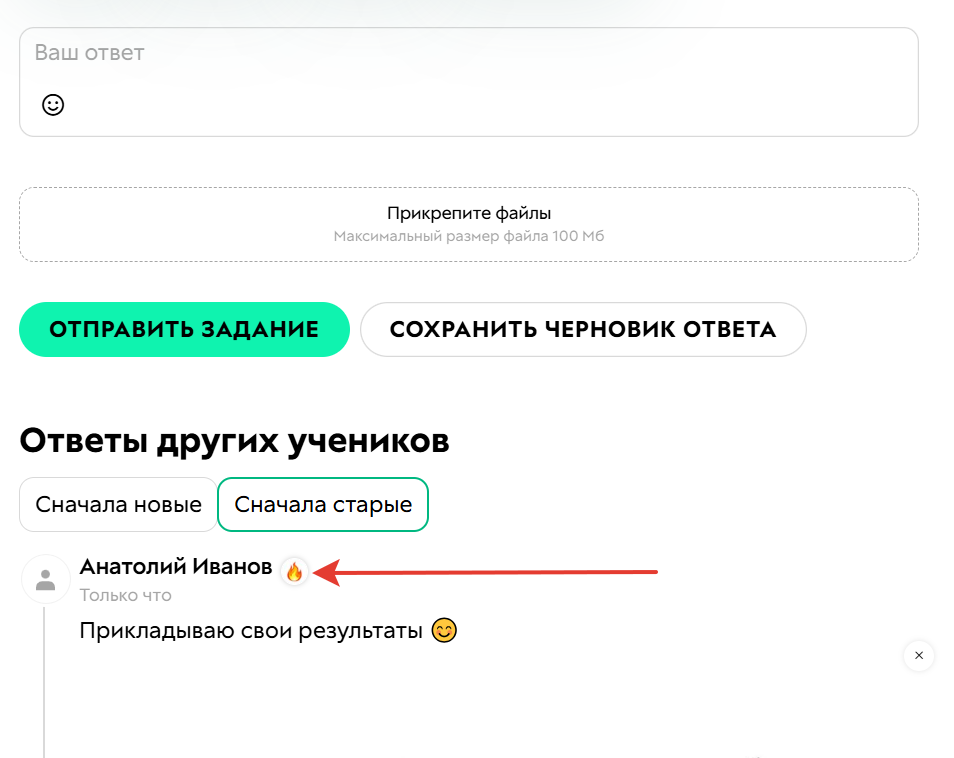Select the Сначала старые sorting option

coord(322,504)
